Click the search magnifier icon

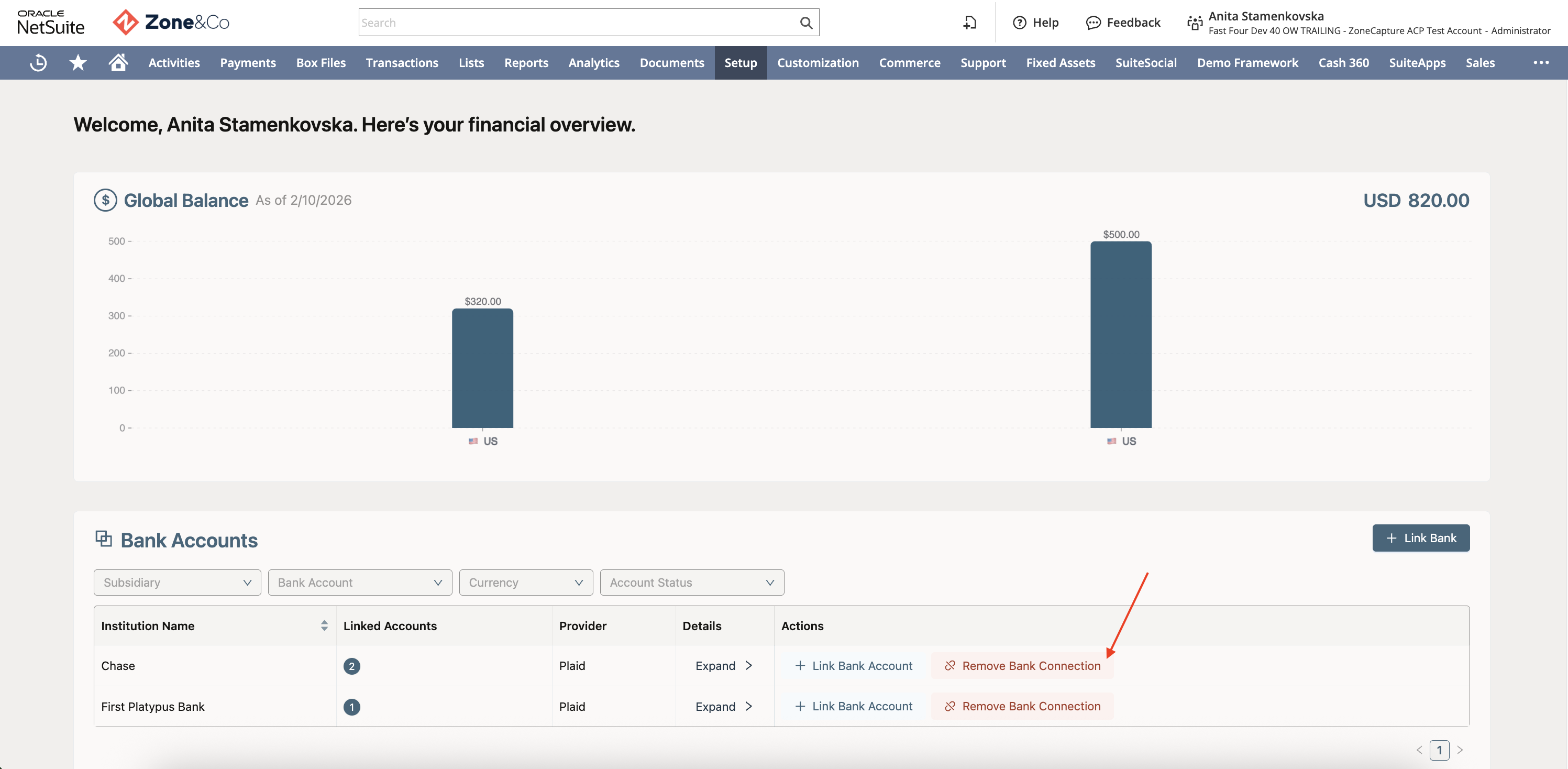[806, 23]
